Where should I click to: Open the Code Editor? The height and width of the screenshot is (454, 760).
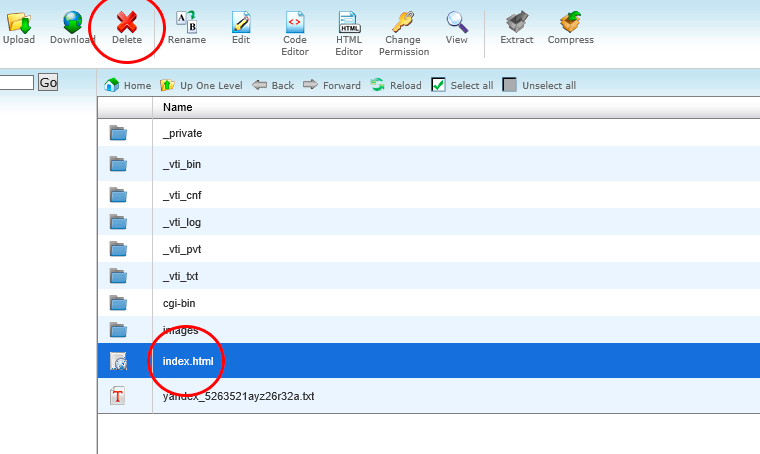click(x=295, y=22)
